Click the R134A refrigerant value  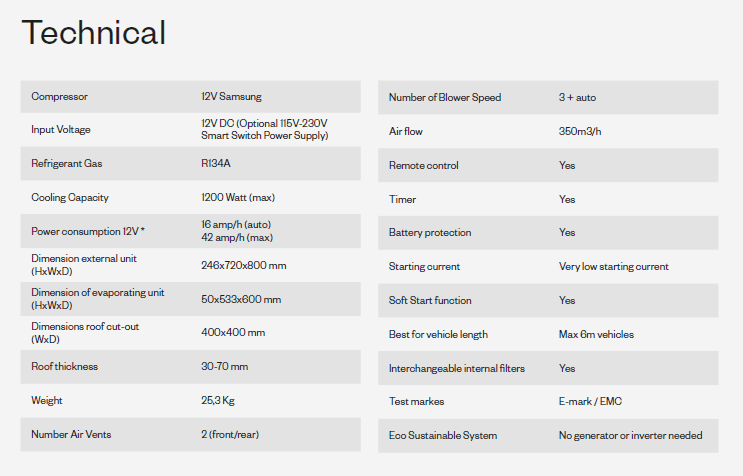coord(216,163)
